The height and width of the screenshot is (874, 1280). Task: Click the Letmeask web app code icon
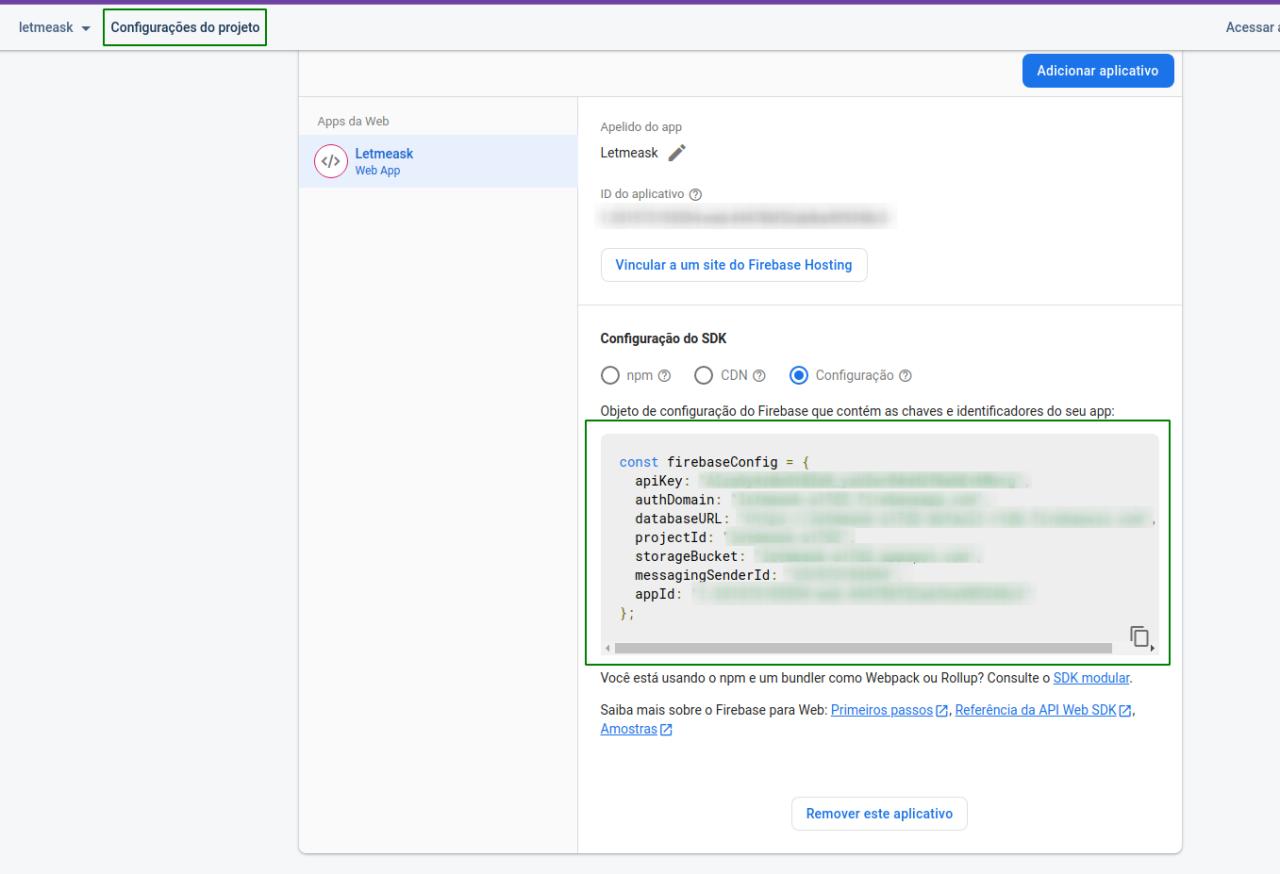click(331, 161)
